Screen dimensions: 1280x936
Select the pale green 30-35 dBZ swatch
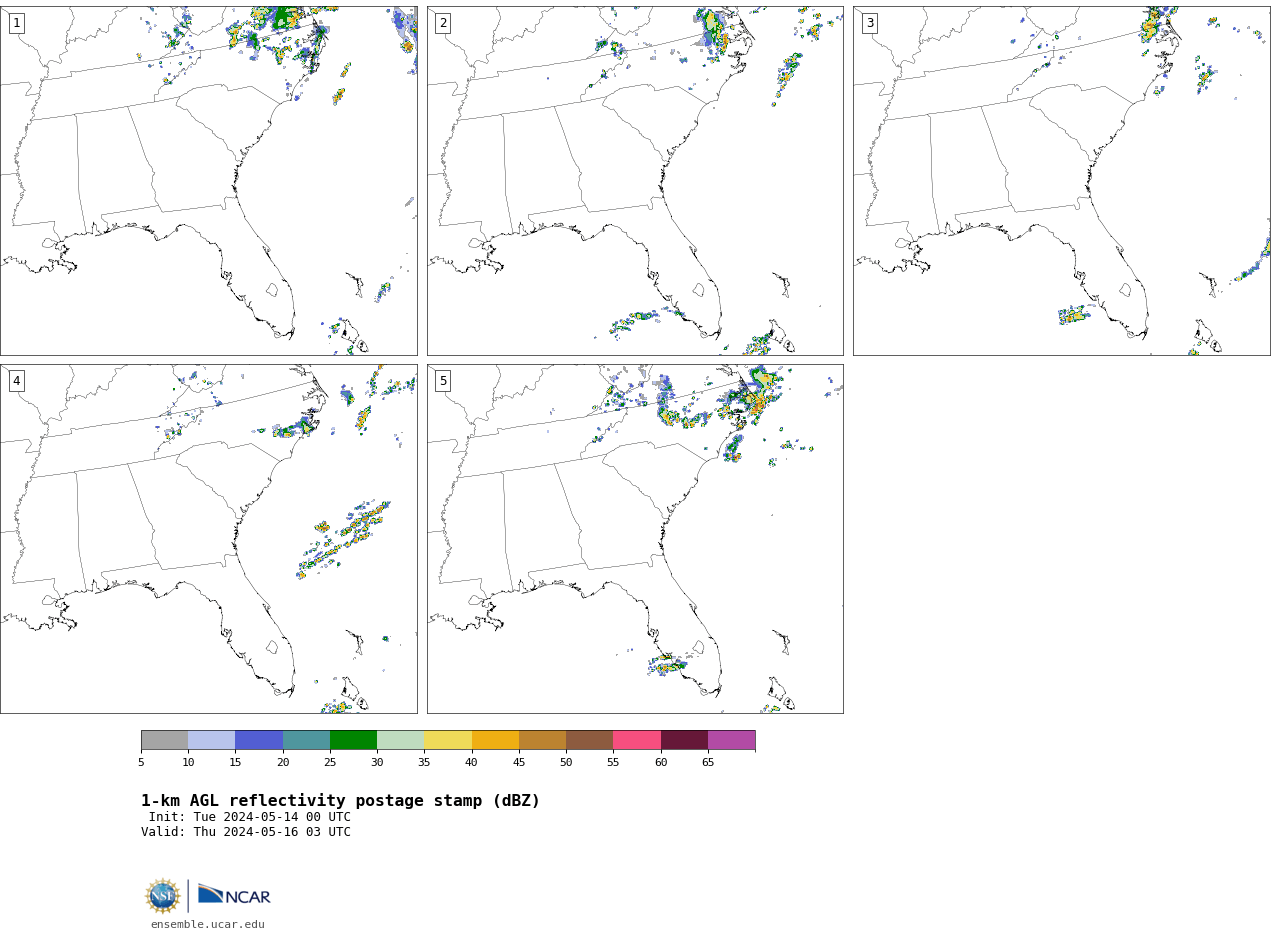401,740
